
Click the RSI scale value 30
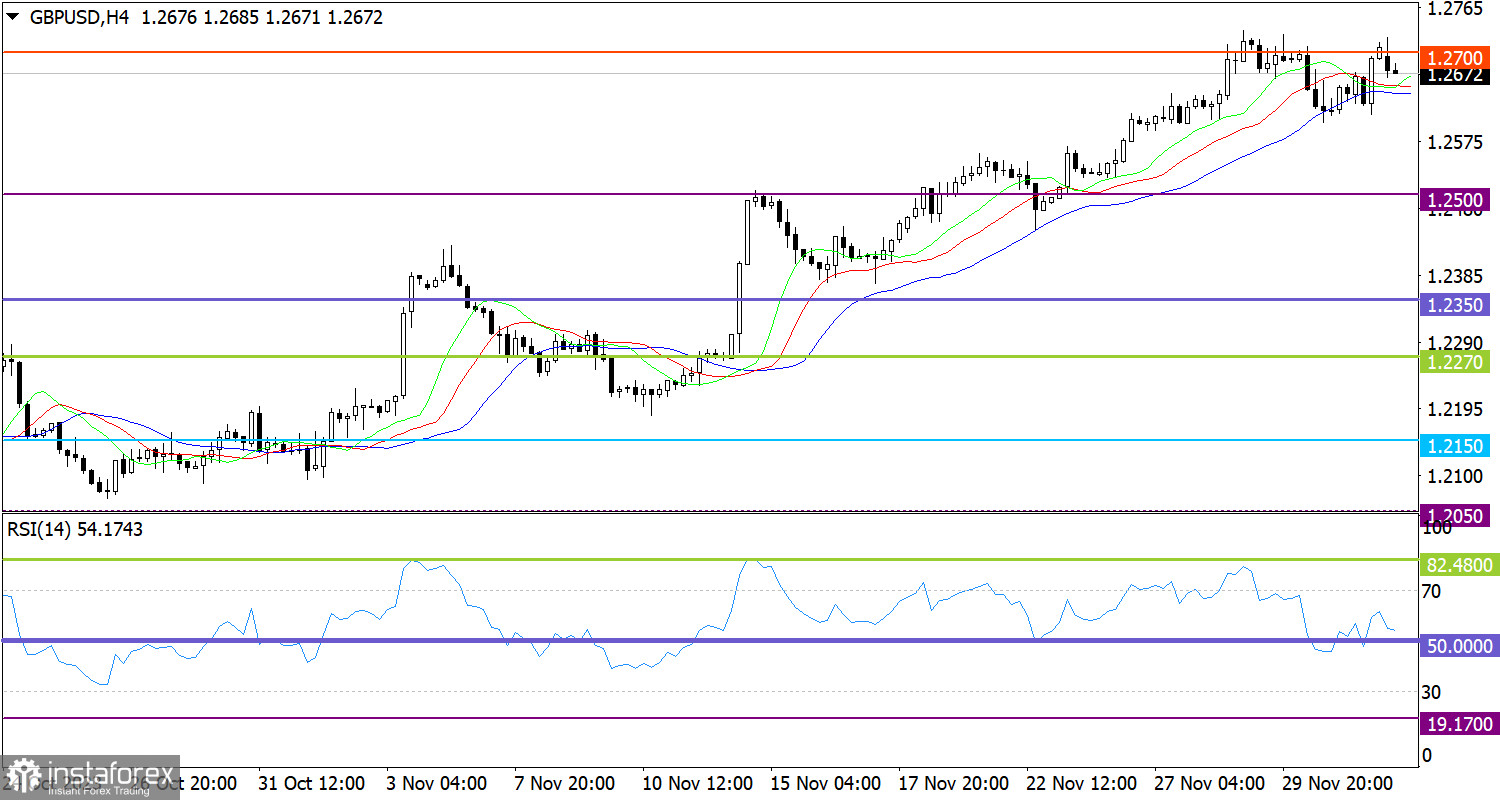click(1431, 692)
